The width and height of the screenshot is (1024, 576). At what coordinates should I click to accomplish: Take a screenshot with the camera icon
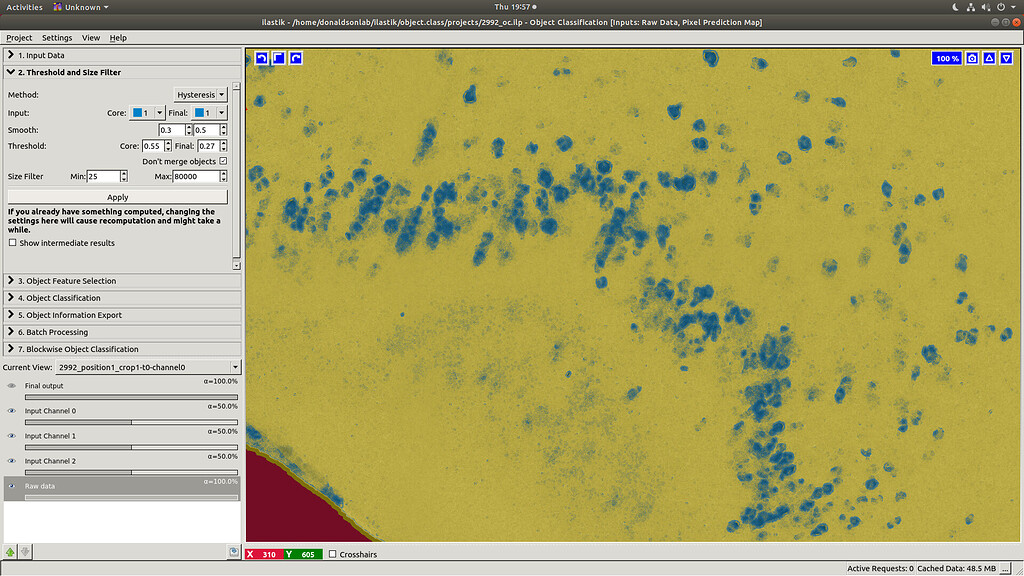coord(972,58)
